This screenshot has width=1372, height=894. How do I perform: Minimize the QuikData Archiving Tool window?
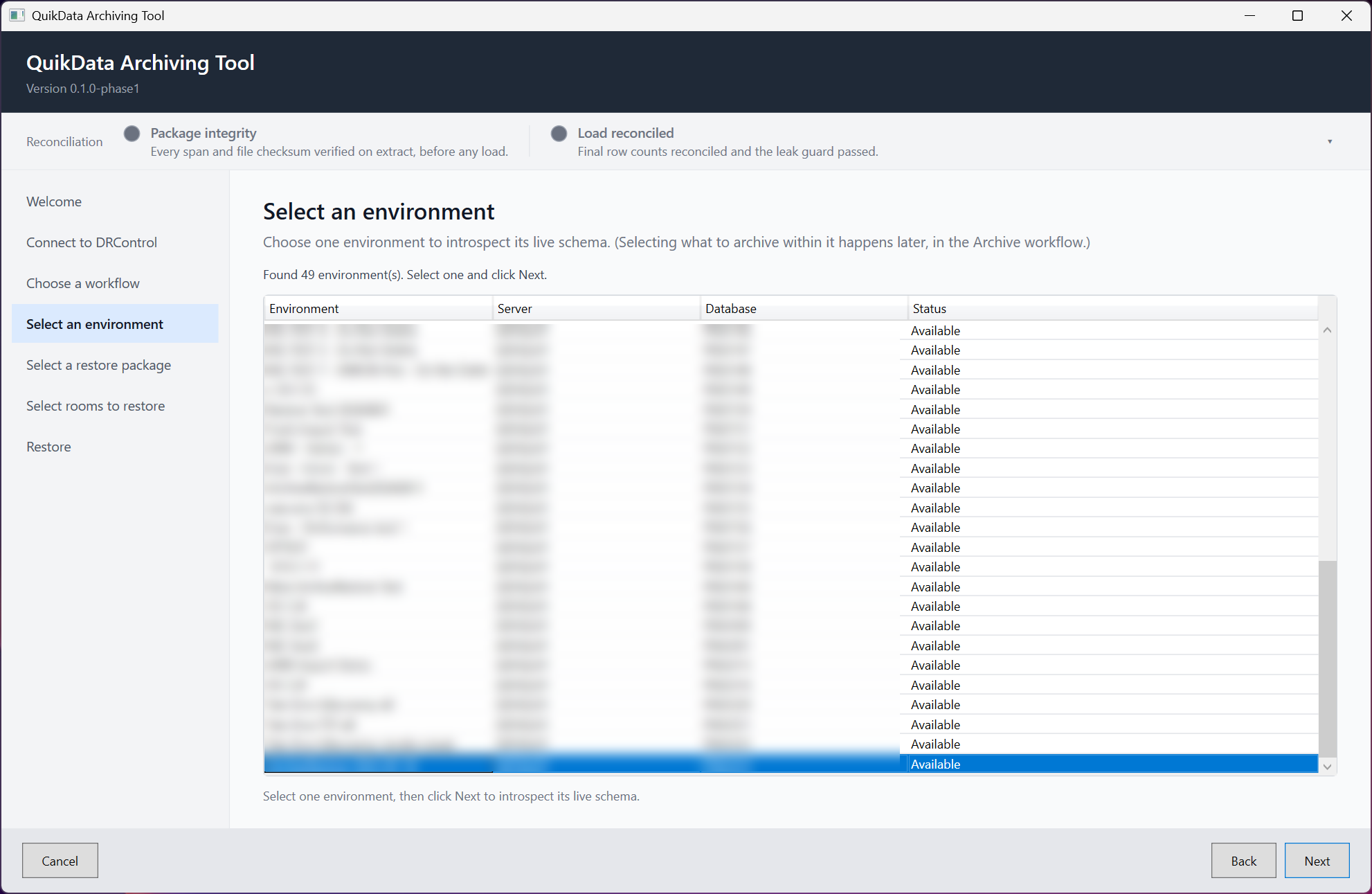[x=1250, y=15]
